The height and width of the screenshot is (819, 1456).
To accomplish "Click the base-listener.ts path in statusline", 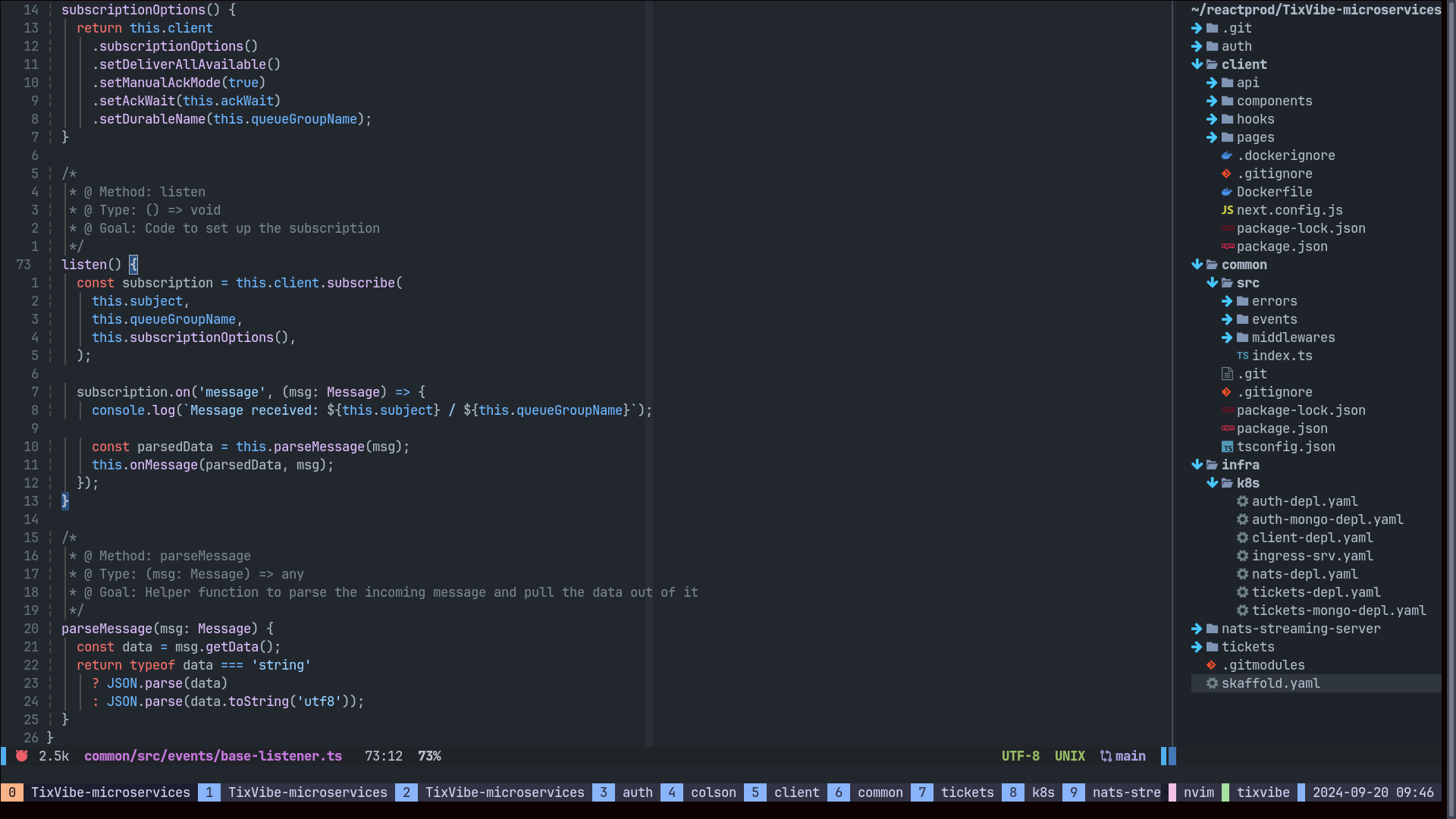I will (x=213, y=756).
